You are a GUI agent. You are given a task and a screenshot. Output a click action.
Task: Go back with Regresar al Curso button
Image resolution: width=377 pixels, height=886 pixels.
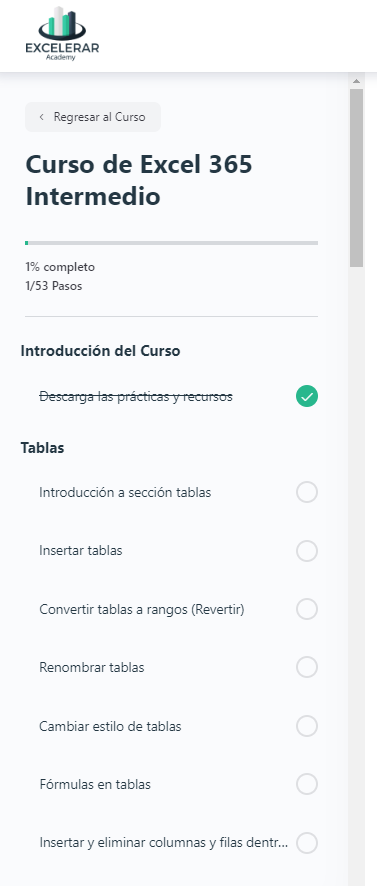click(93, 117)
